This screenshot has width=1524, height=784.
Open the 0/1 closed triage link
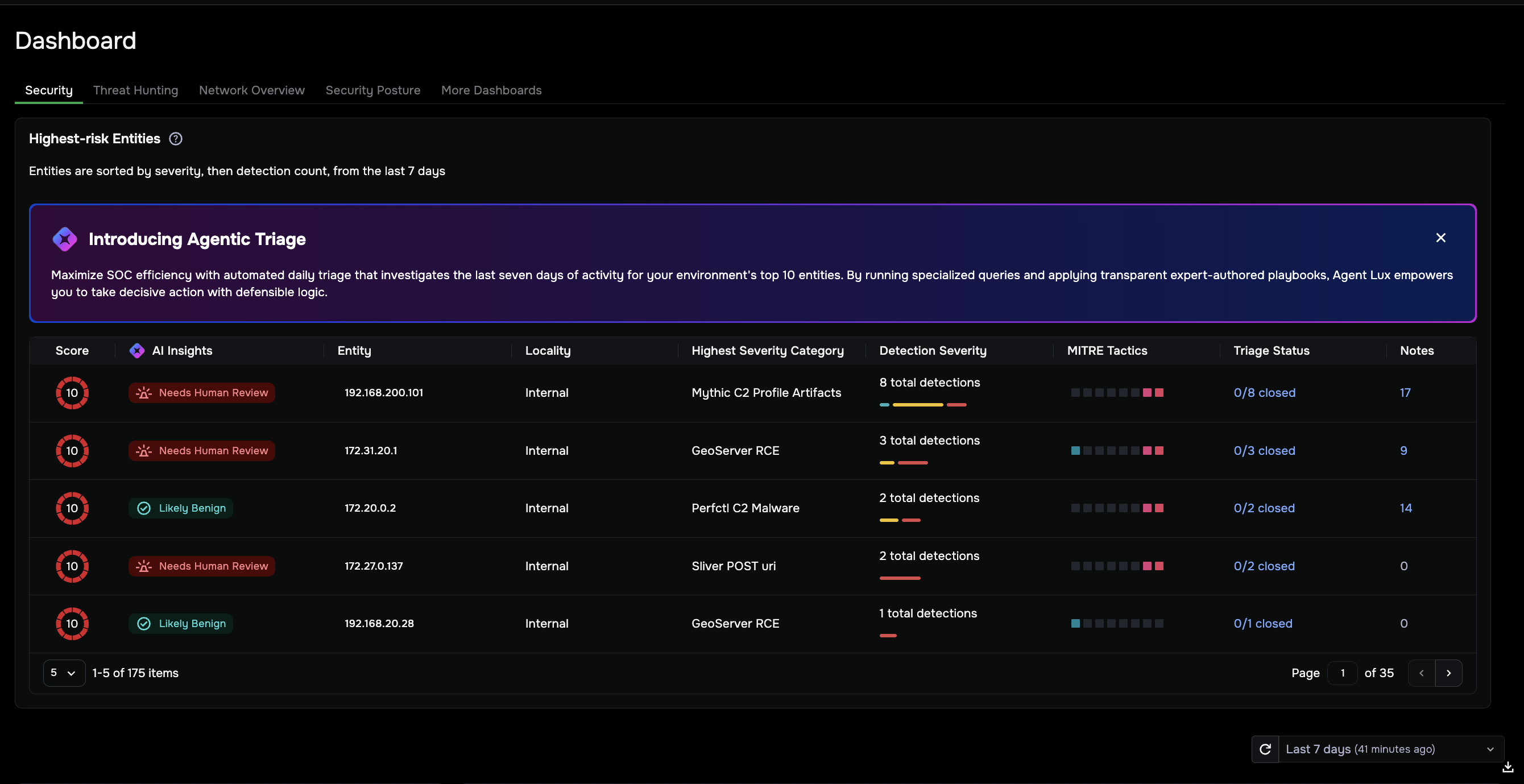tap(1262, 624)
